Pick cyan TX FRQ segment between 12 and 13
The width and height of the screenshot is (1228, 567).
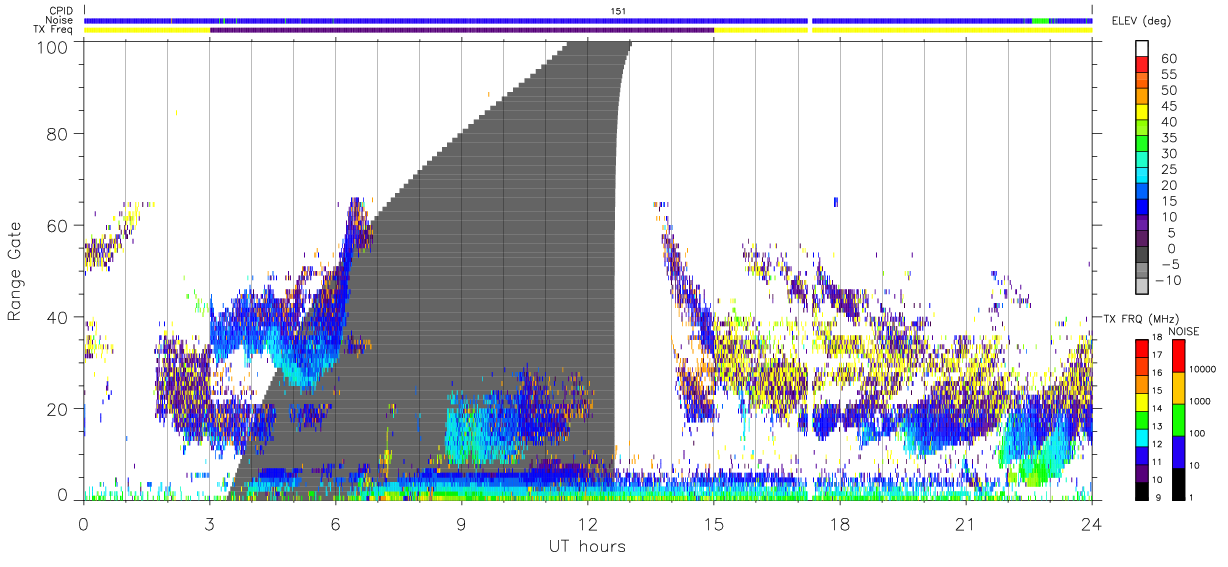pos(1141,437)
